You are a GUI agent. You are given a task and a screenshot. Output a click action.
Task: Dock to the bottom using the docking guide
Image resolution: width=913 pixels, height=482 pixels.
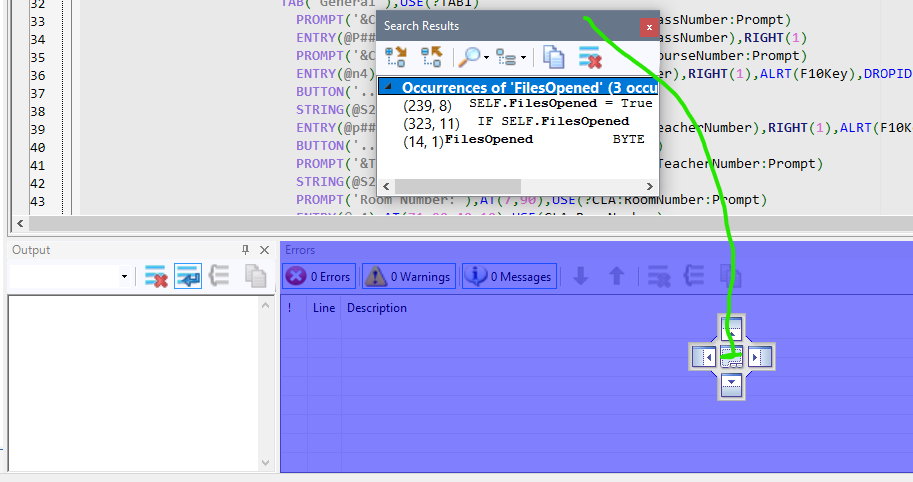tap(732, 384)
